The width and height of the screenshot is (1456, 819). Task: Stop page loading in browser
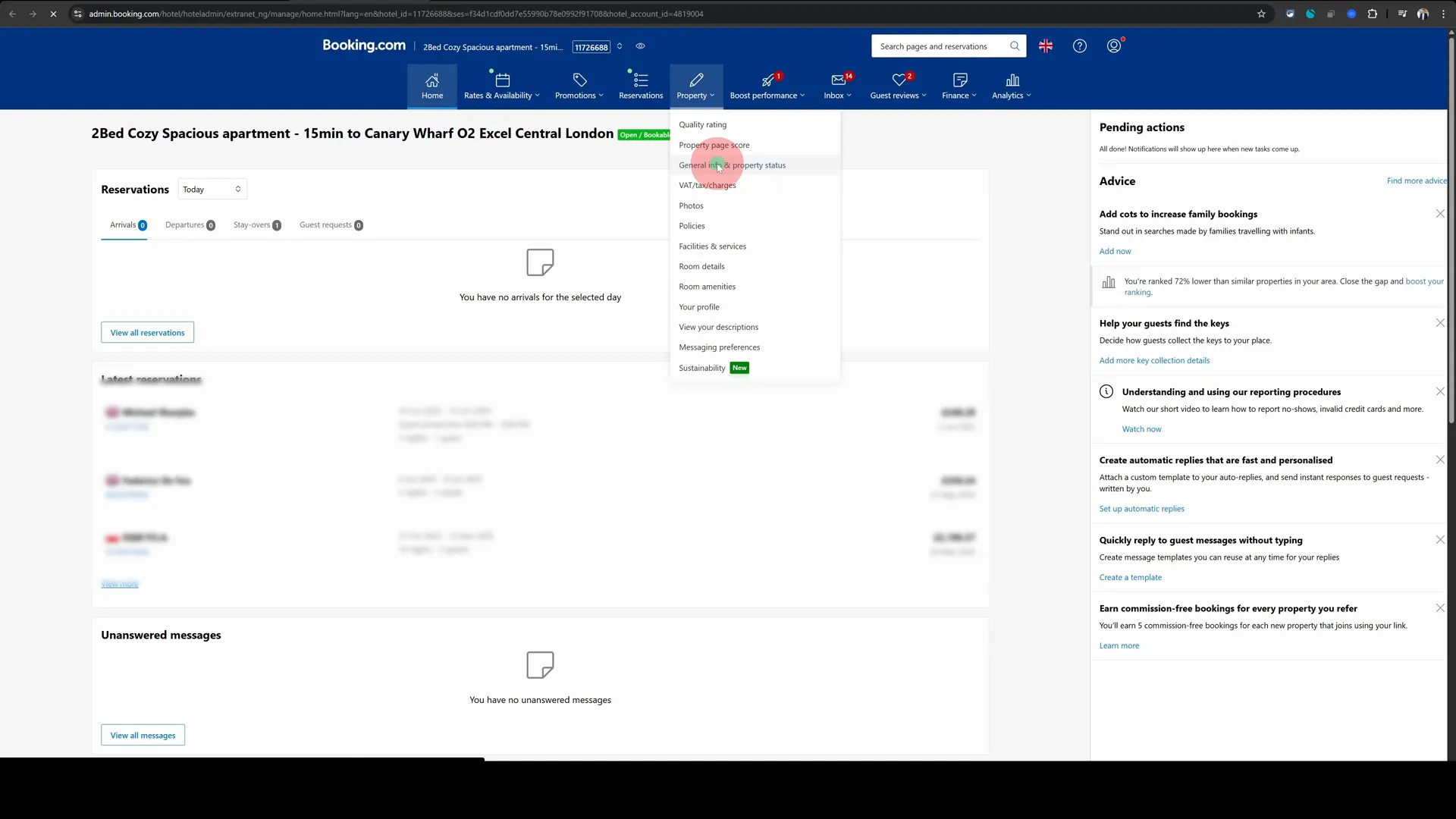pyautogui.click(x=53, y=14)
